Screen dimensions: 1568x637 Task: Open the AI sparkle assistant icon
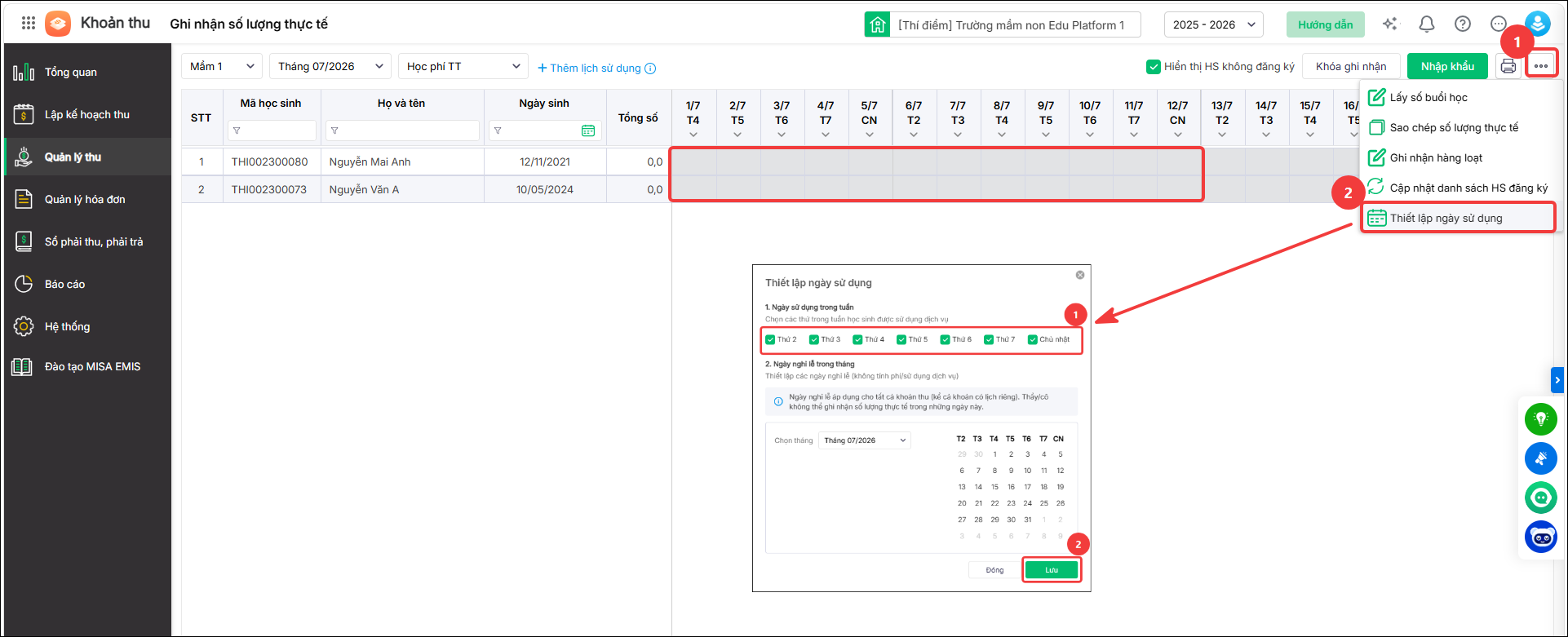[x=1390, y=24]
